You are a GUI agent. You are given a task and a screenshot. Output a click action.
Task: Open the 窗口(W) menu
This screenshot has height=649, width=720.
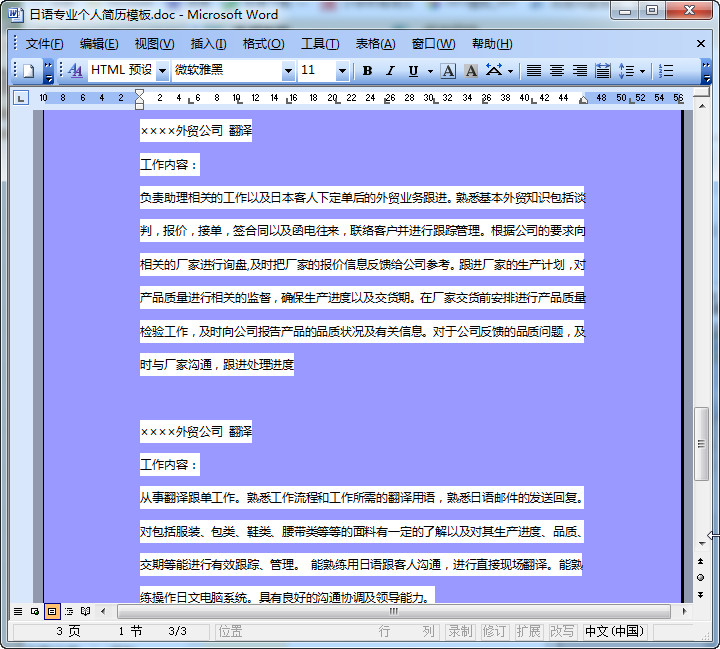pos(433,44)
